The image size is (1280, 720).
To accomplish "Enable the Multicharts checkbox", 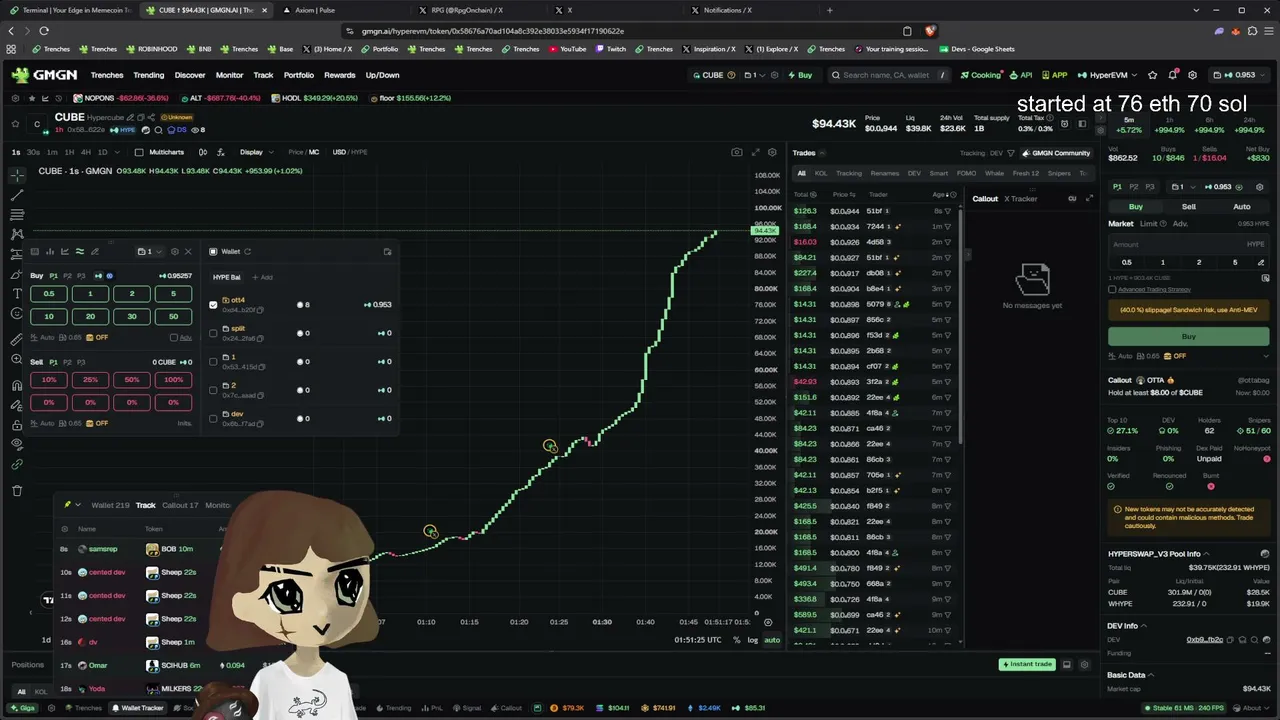I will tap(139, 152).
